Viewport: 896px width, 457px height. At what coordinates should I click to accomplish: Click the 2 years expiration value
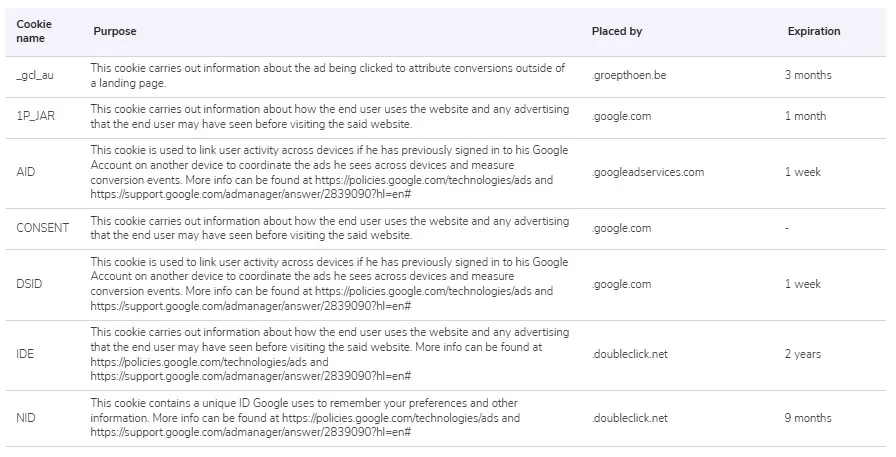point(802,354)
